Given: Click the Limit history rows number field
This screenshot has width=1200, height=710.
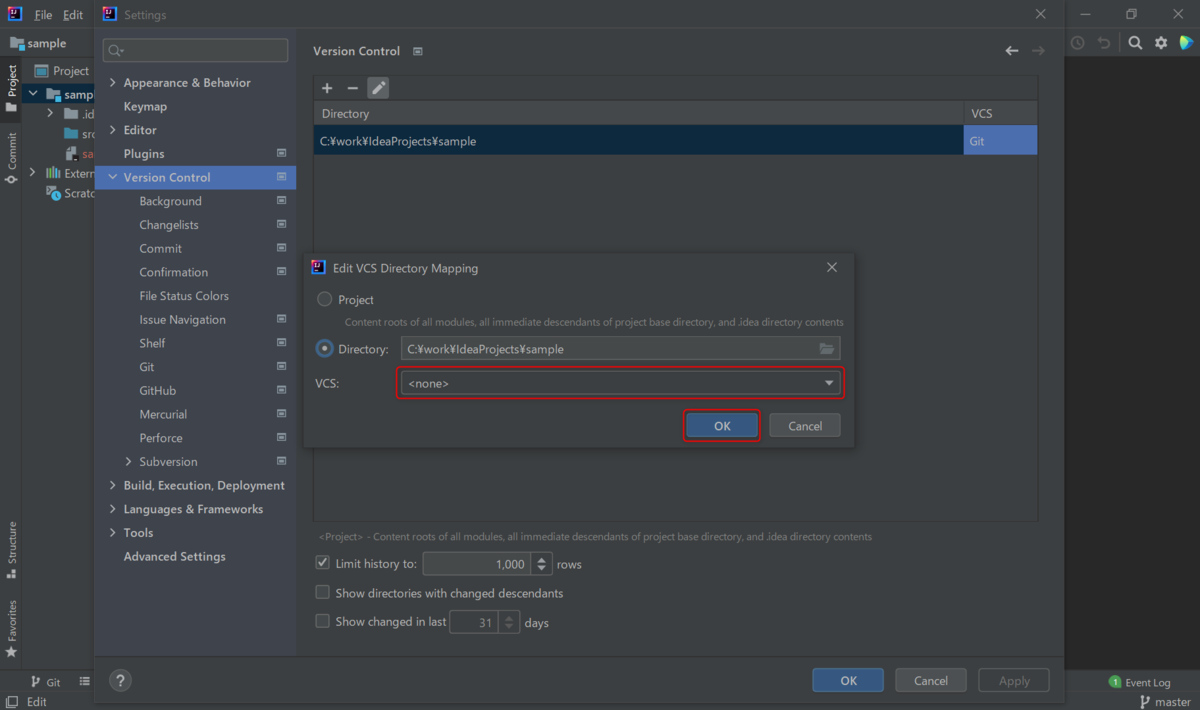Looking at the screenshot, I should (476, 564).
